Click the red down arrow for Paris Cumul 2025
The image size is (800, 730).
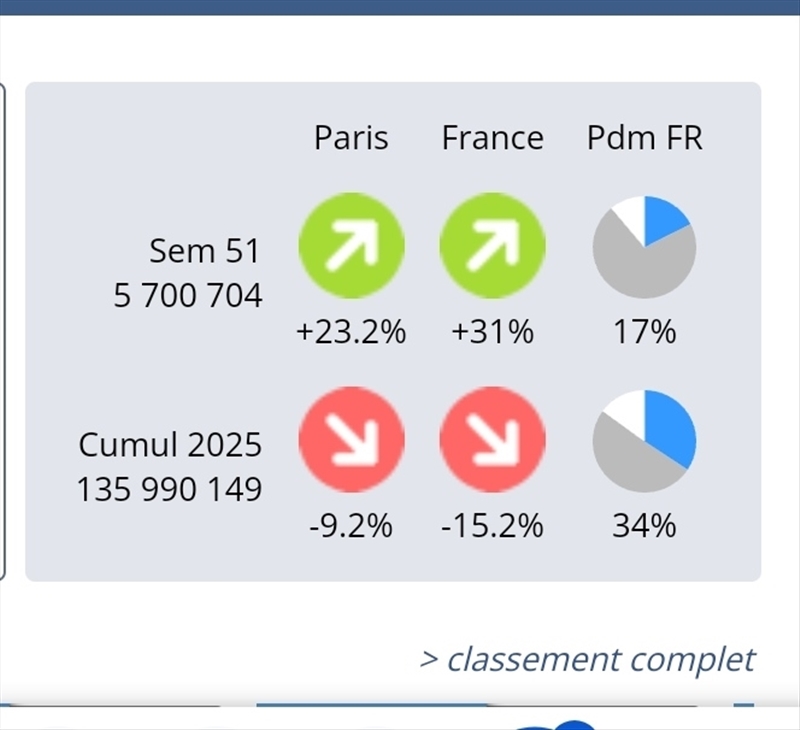351,440
